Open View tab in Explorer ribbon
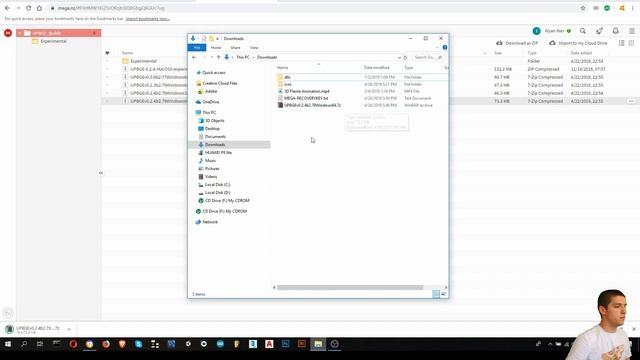Viewport: 640px width, 360px height. coord(254,48)
